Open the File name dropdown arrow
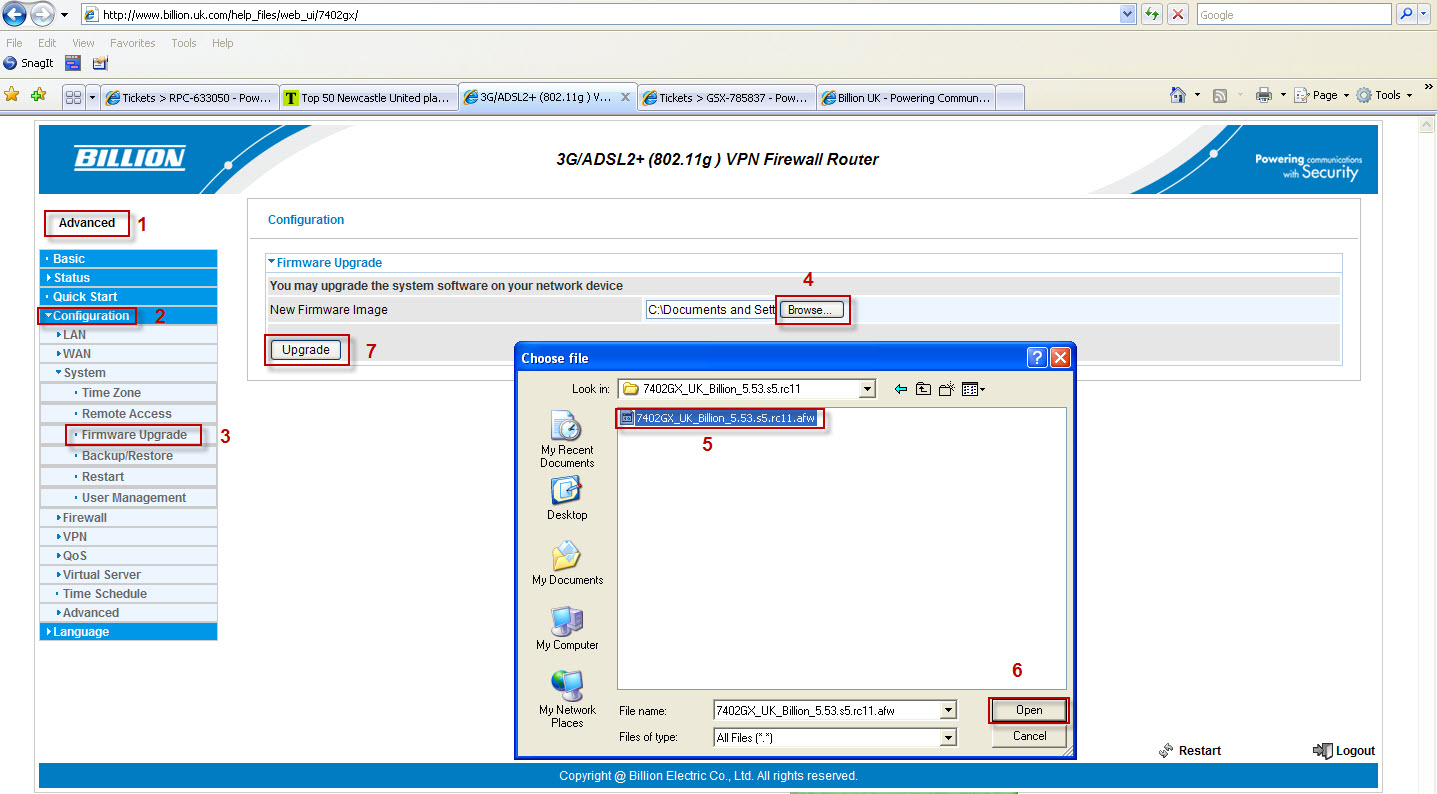The image size is (1437, 794). click(x=949, y=710)
